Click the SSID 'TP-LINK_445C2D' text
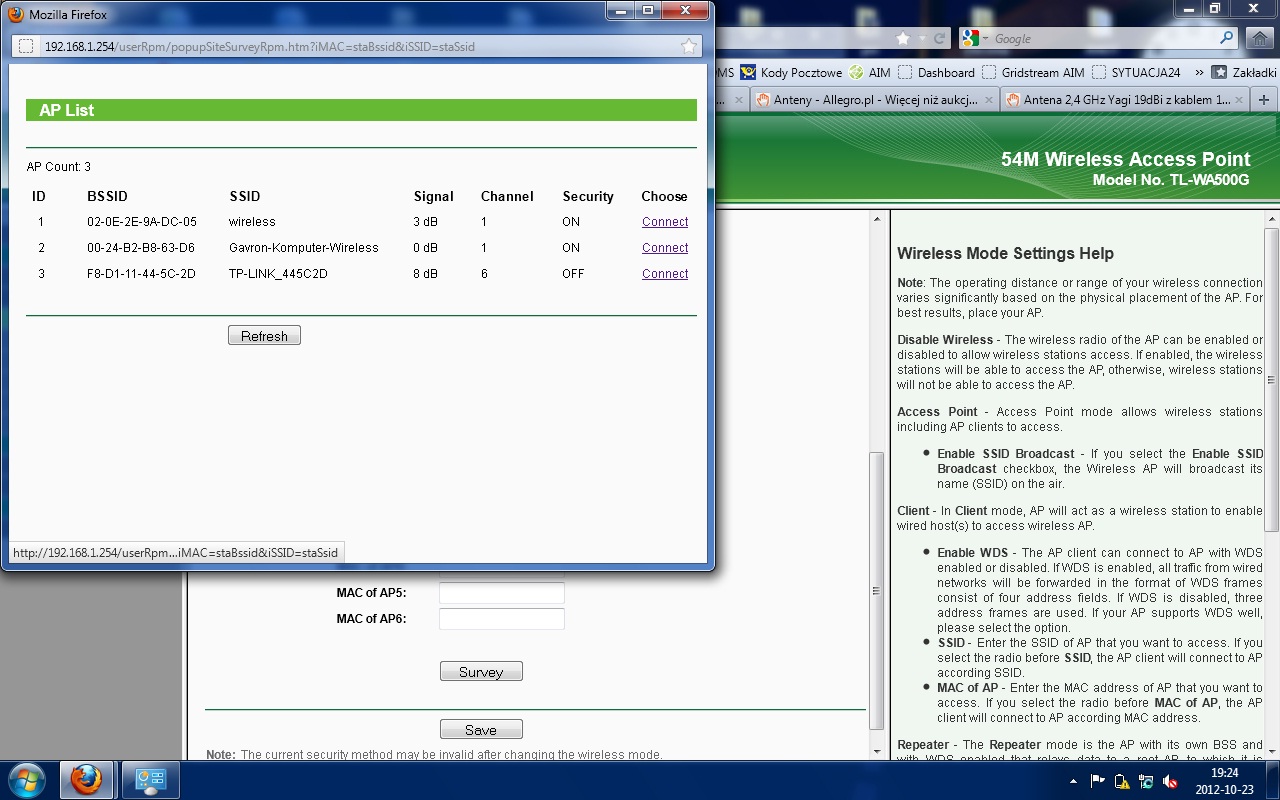 (x=278, y=274)
